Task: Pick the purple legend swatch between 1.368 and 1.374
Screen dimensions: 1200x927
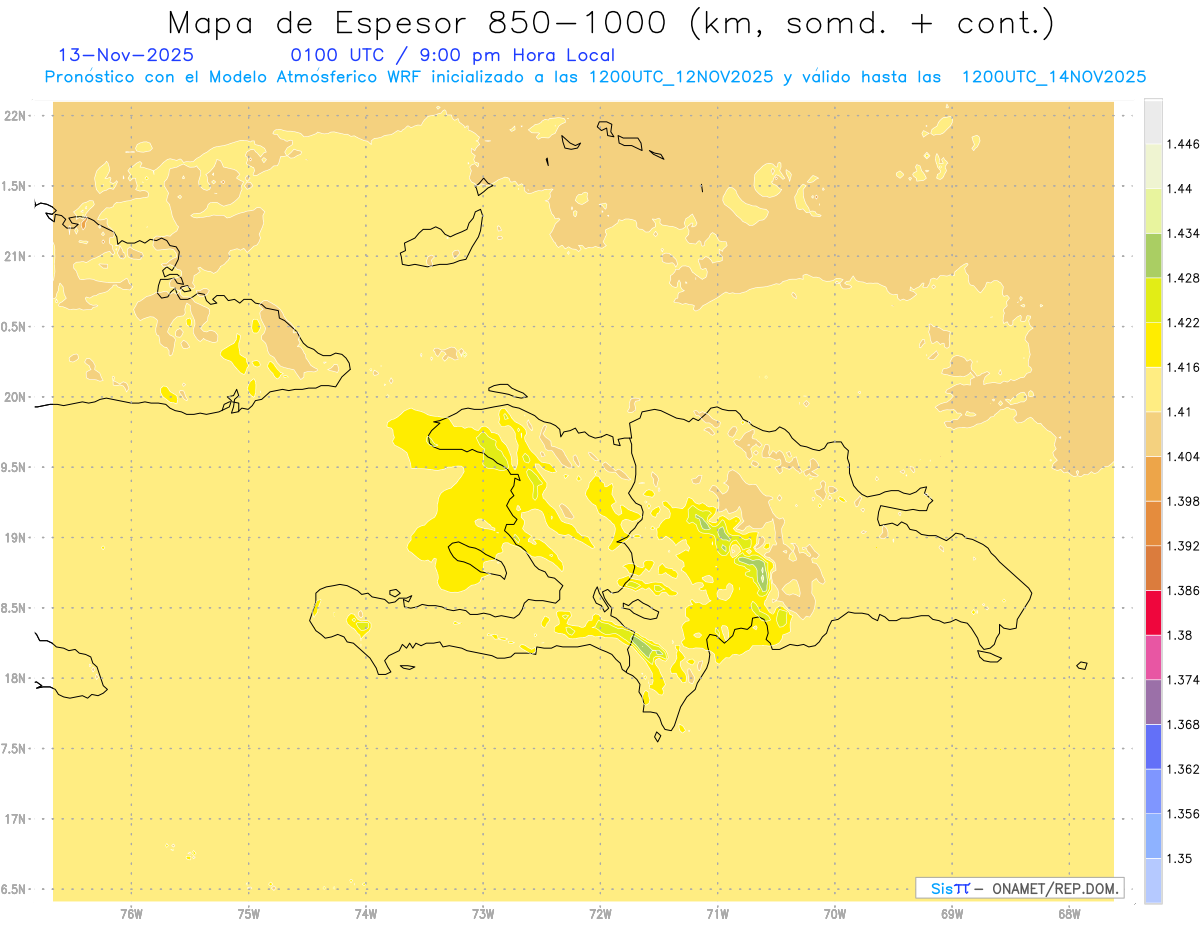Action: click(x=1153, y=702)
